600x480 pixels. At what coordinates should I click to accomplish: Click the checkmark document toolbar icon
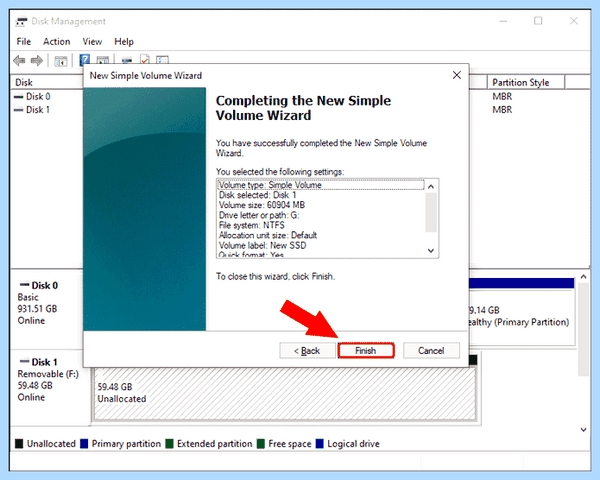pos(145,60)
